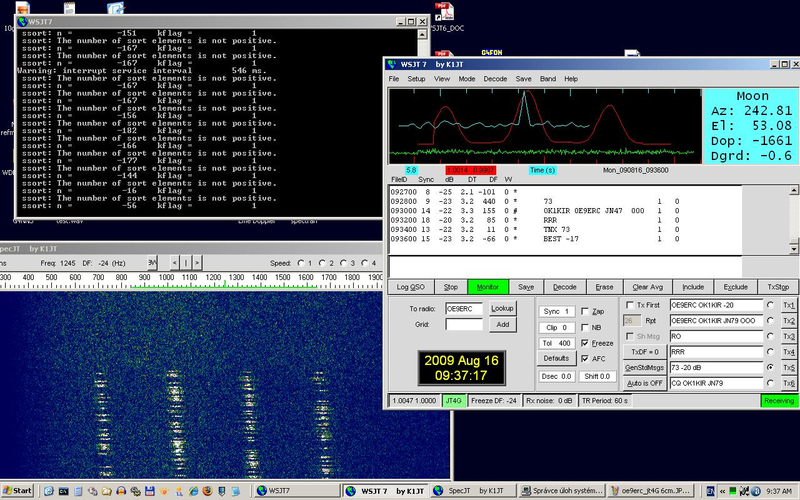Select radio button for CQ OK1KIR JN79 message
The width and height of the screenshot is (800, 500).
770,383
